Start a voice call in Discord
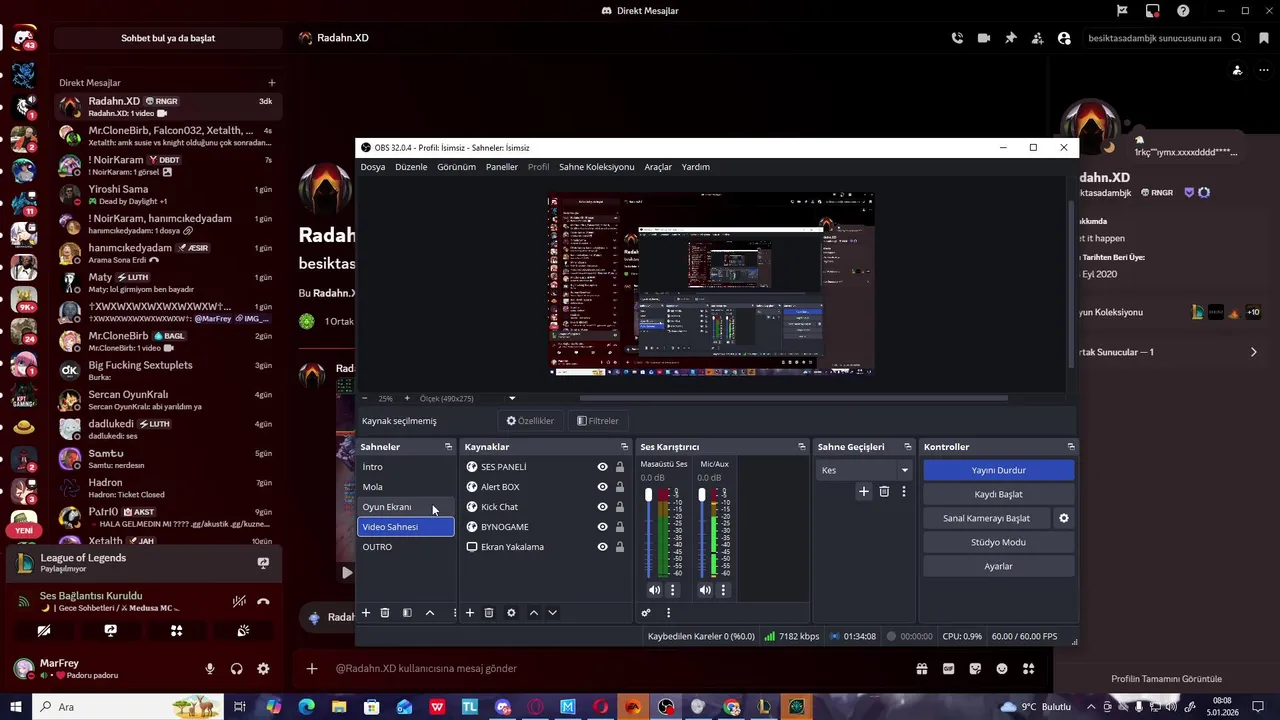The image size is (1280, 720). (x=957, y=38)
